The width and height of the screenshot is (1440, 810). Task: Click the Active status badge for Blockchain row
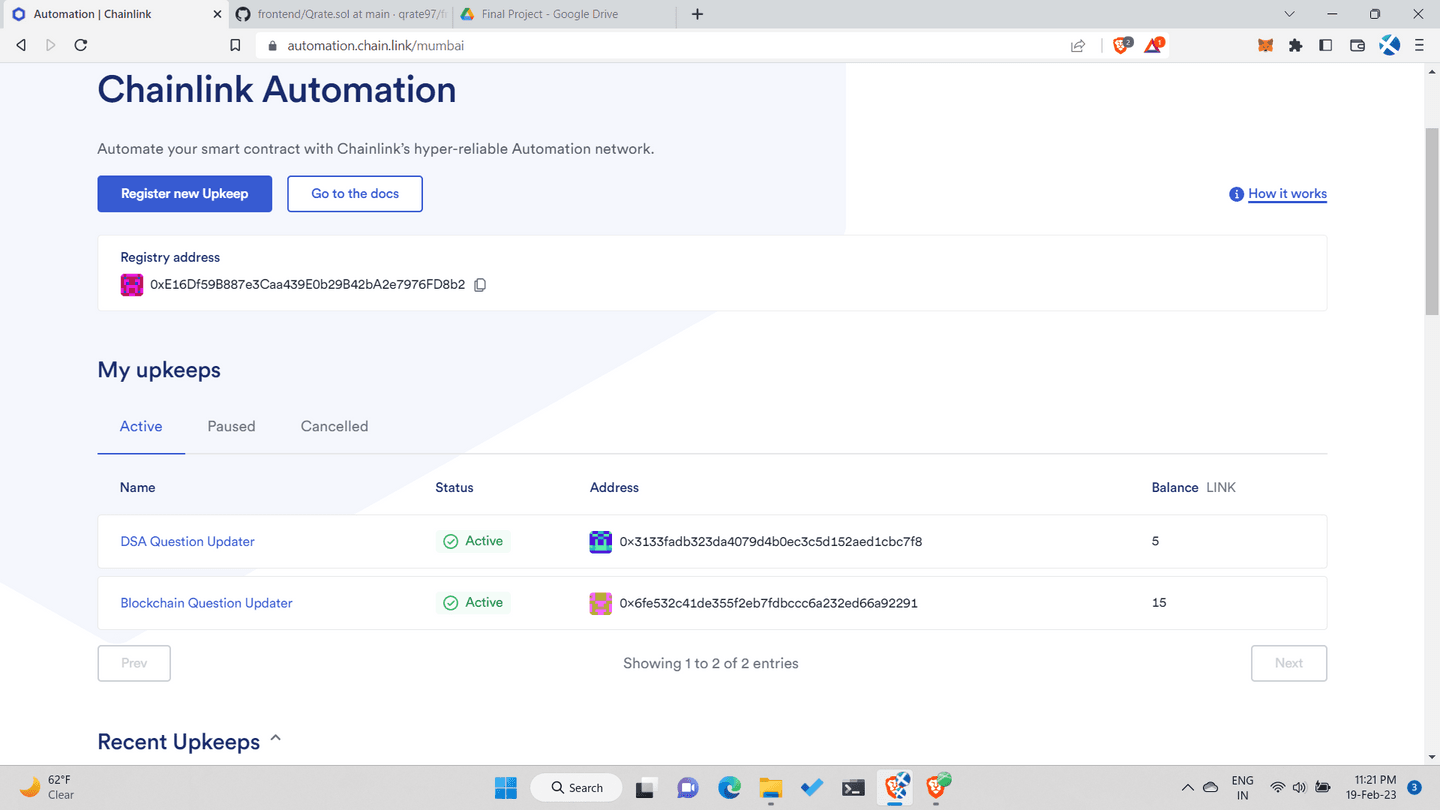coord(473,603)
